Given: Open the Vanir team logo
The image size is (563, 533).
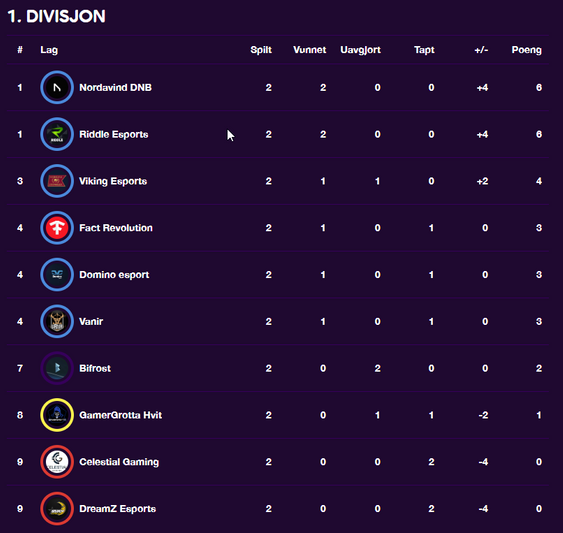Looking at the screenshot, I should [57, 321].
